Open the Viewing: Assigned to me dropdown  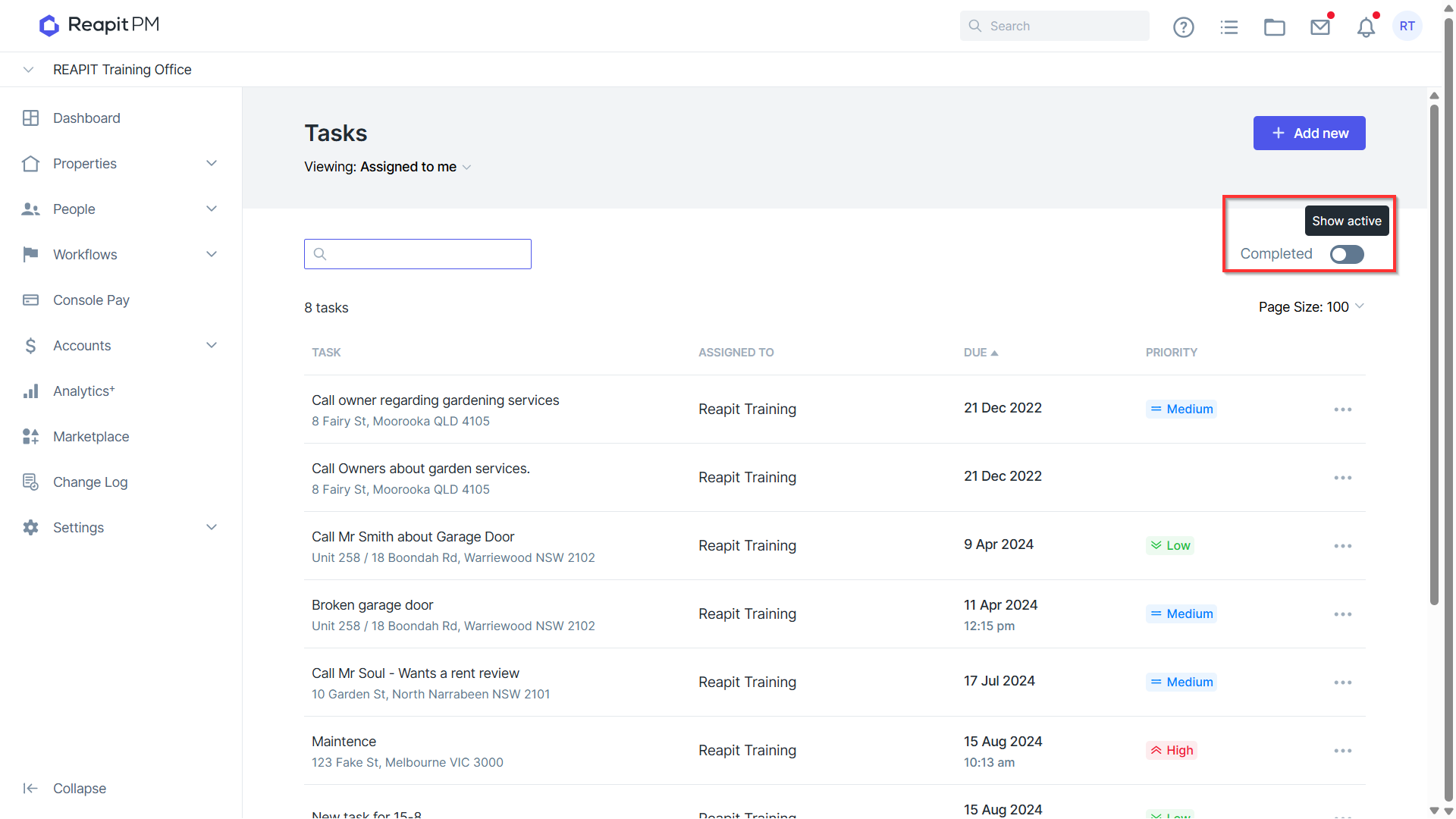[388, 167]
